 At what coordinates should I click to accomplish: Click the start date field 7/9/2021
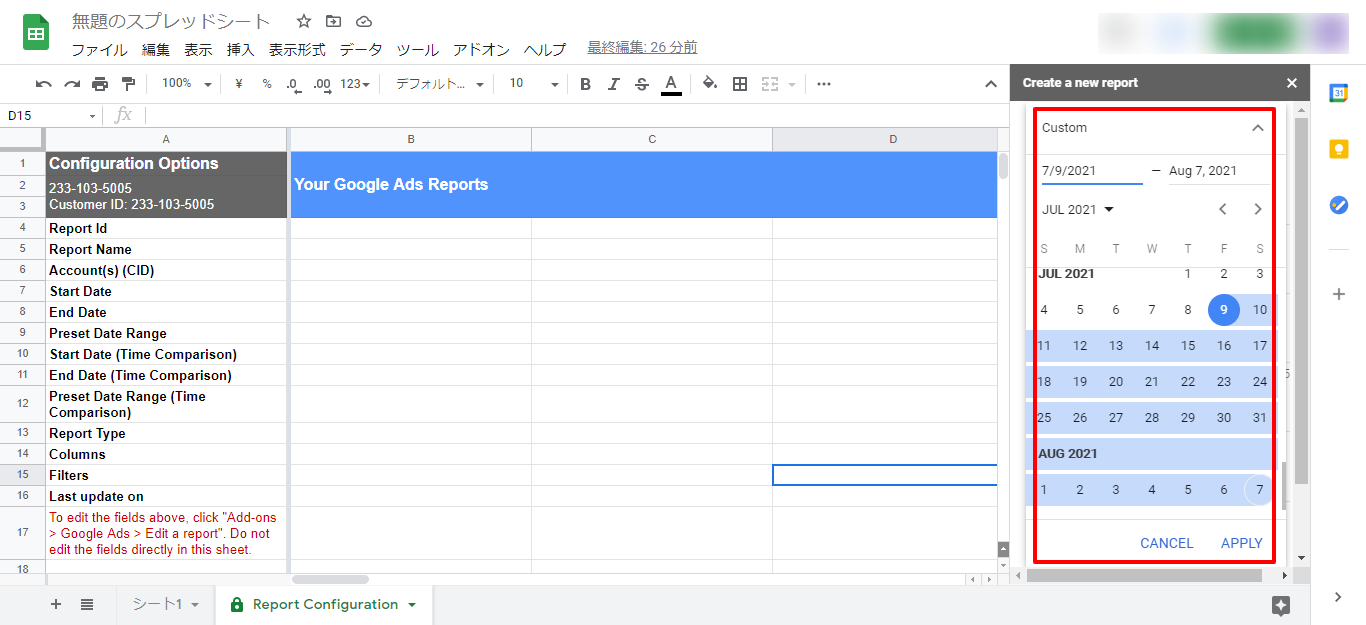1092,171
